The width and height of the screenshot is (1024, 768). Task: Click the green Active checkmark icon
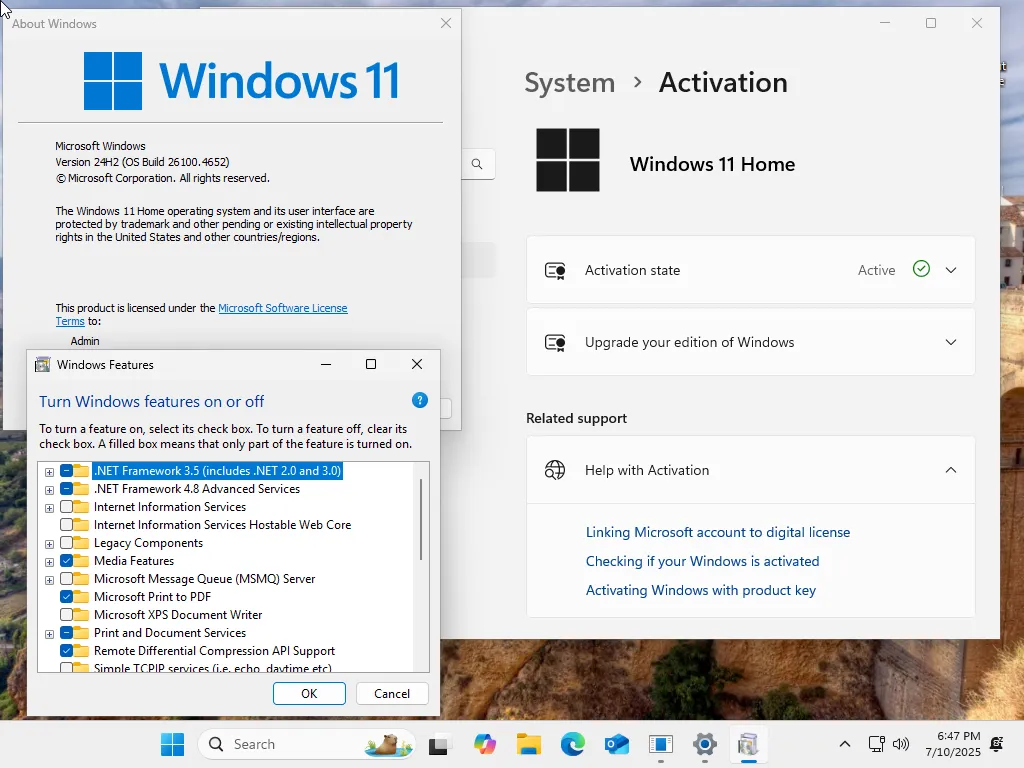pyautogui.click(x=921, y=269)
